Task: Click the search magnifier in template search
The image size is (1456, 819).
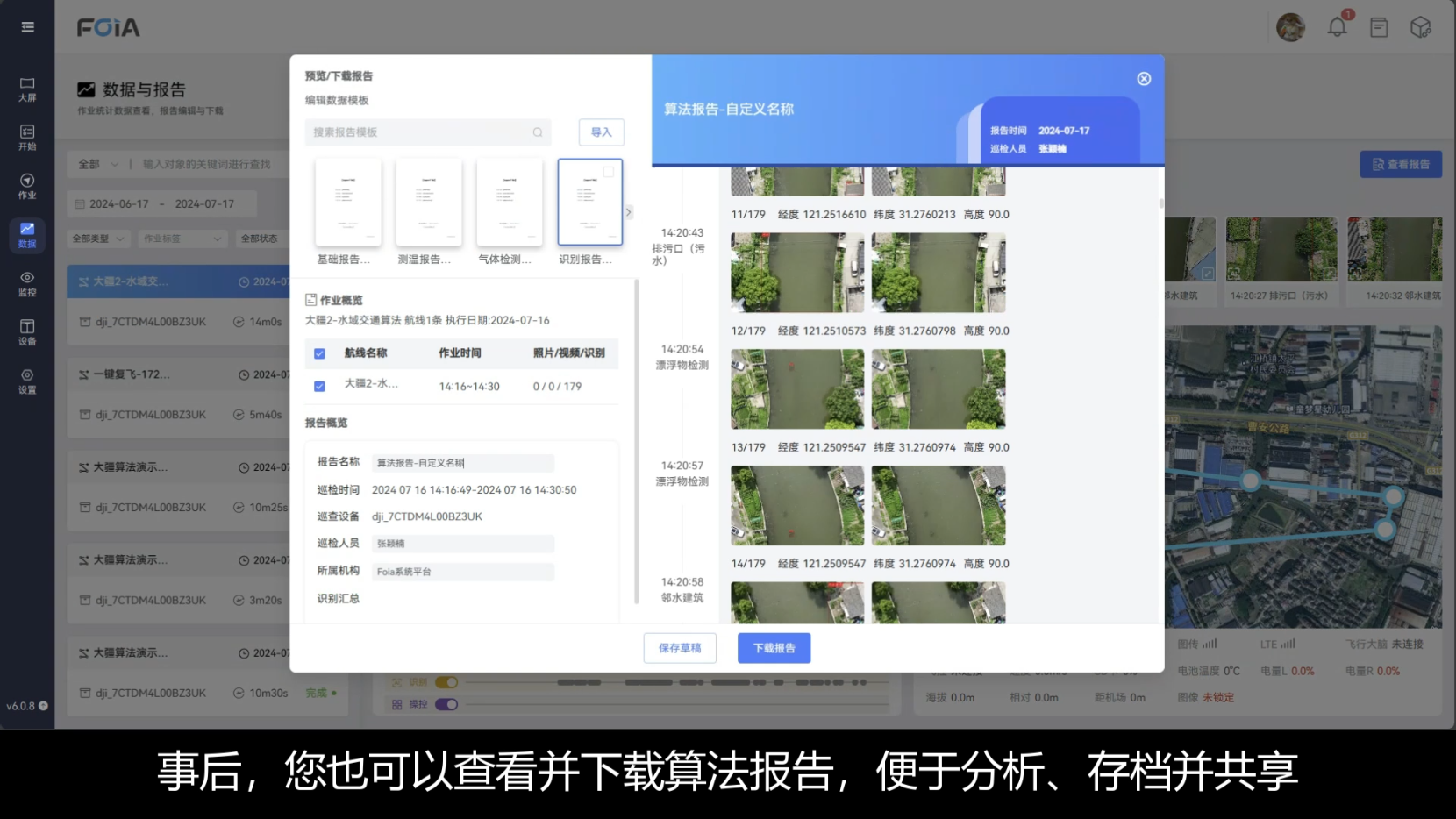Action: tap(538, 132)
